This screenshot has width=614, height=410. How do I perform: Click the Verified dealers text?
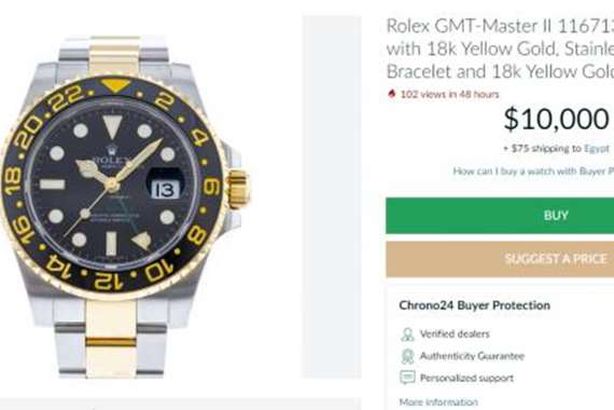(457, 334)
